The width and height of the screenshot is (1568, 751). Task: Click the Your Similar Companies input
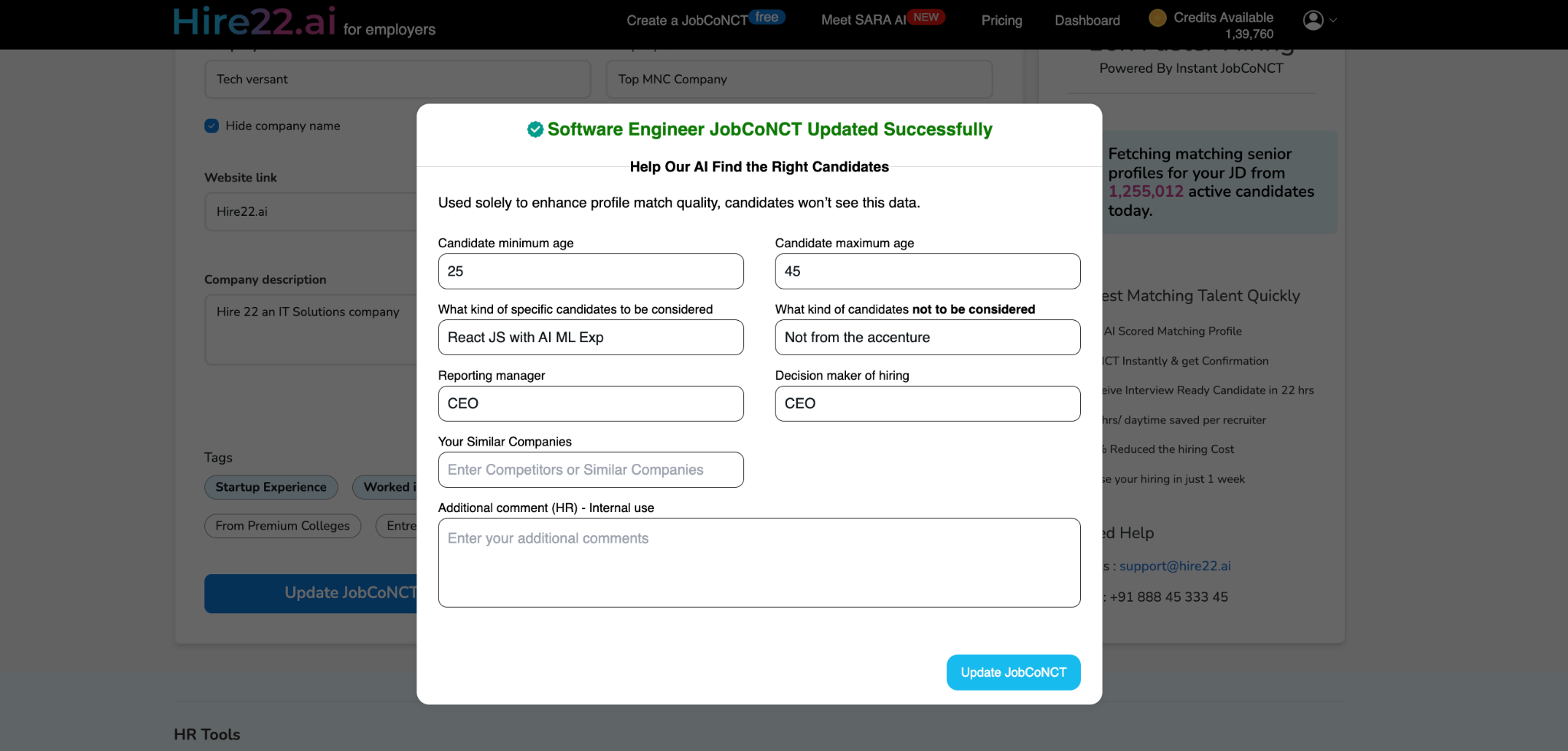pyautogui.click(x=590, y=470)
